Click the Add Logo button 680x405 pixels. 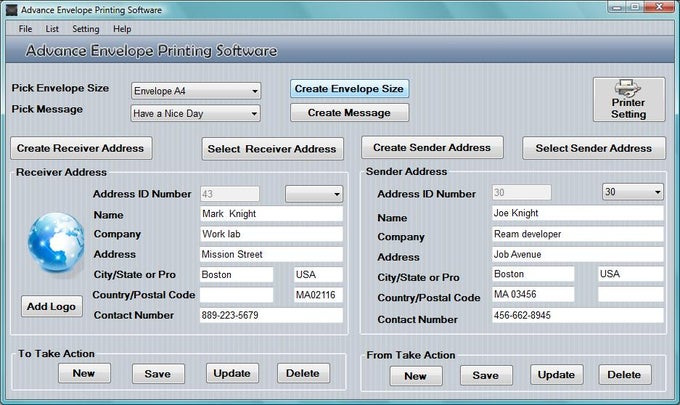tap(52, 306)
